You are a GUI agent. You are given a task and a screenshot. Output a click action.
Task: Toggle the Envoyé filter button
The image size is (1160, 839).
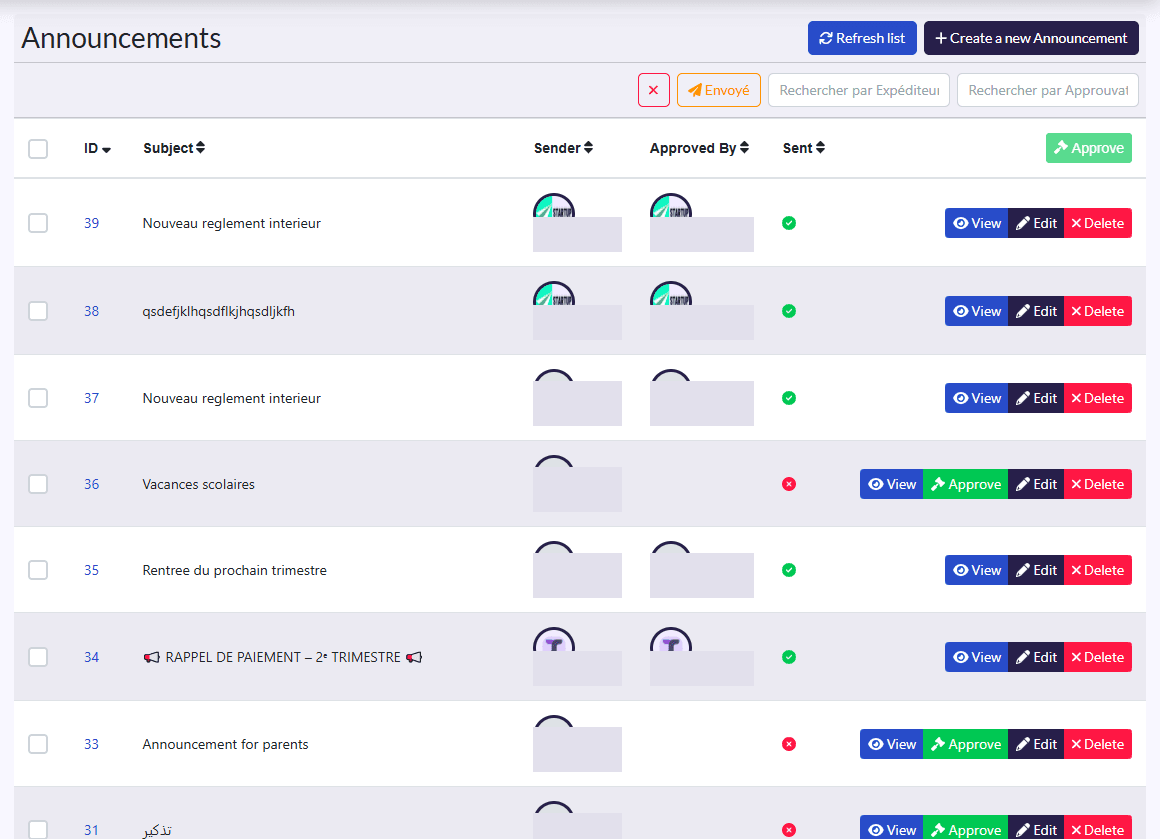(x=718, y=90)
